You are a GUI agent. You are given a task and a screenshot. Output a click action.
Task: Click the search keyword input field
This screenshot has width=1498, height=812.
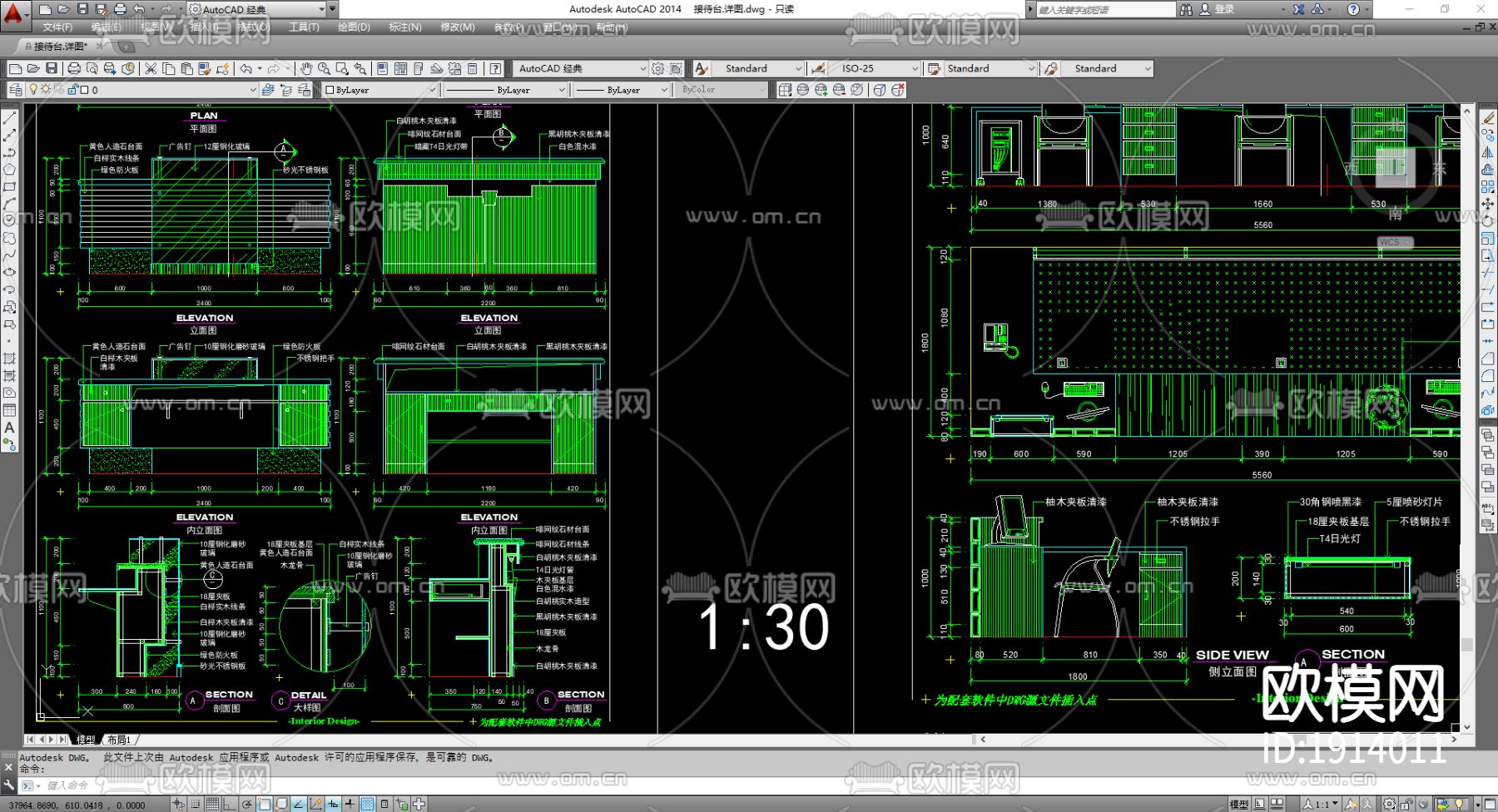[x=1103, y=9]
